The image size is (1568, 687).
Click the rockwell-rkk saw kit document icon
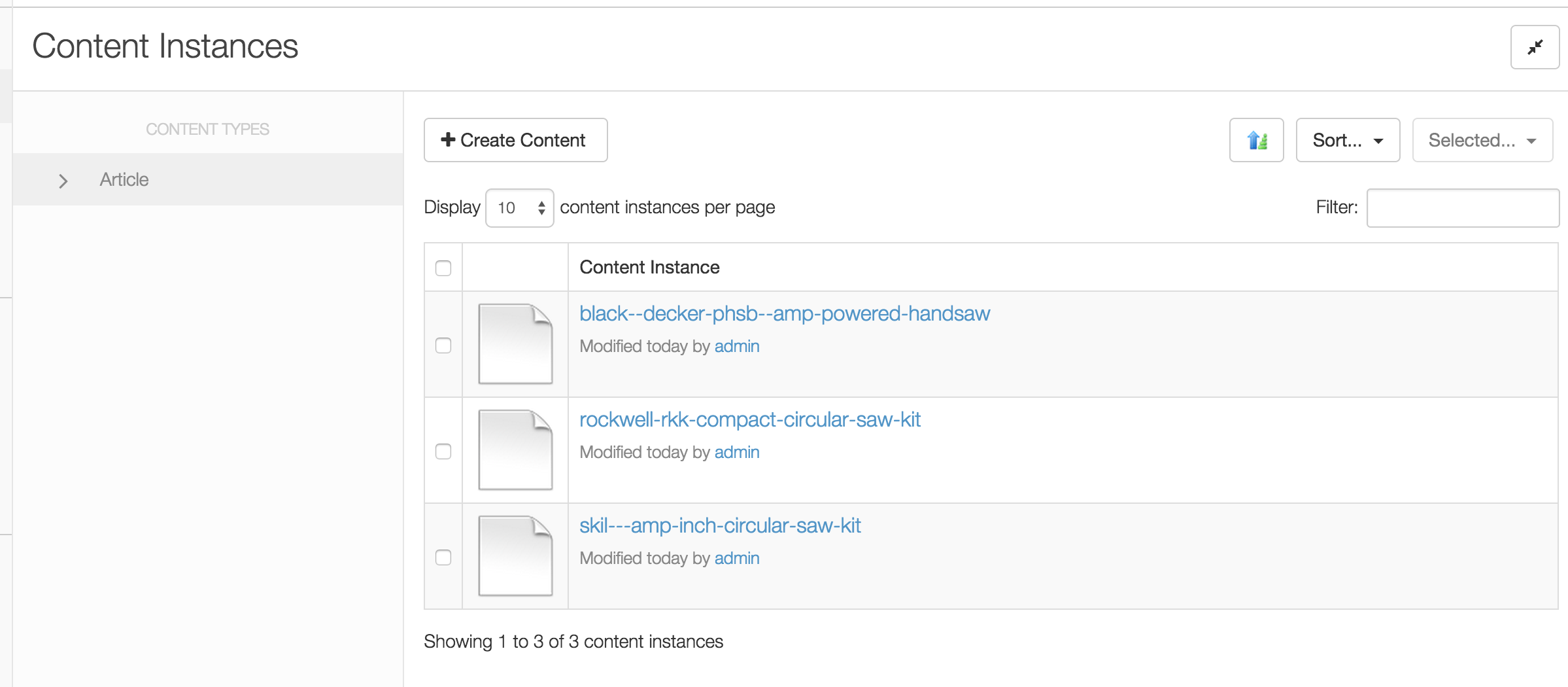tap(515, 449)
